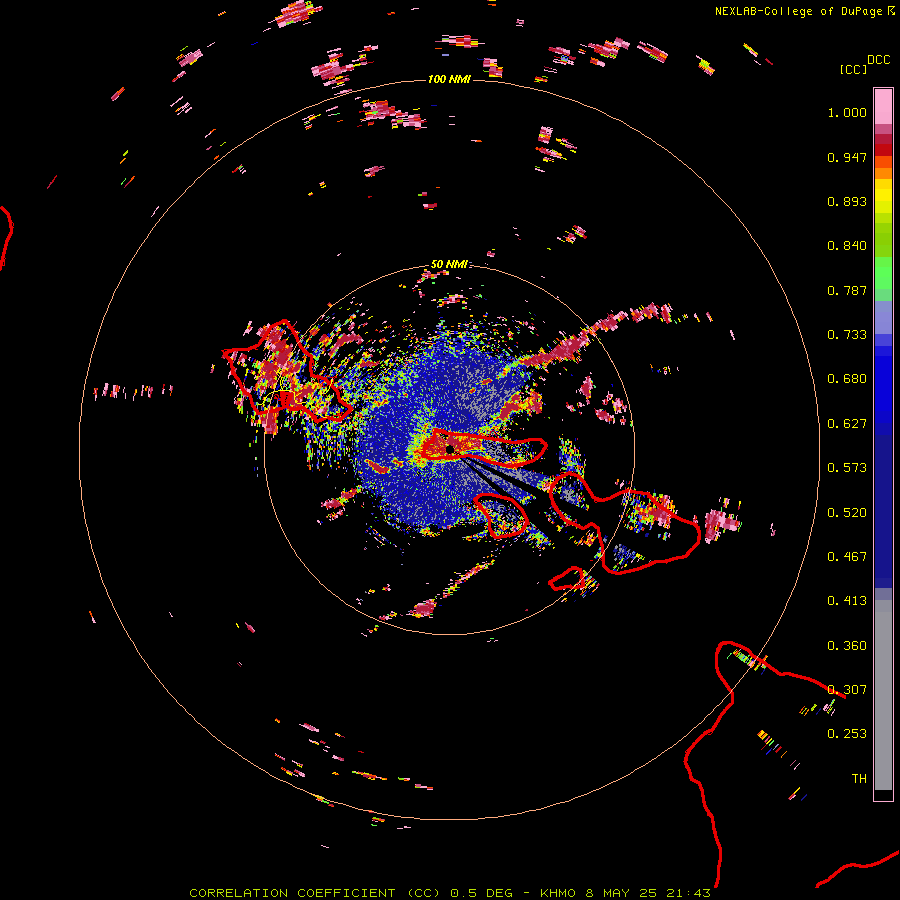Click the 0.253 scale value
900x900 pixels.
[847, 734]
